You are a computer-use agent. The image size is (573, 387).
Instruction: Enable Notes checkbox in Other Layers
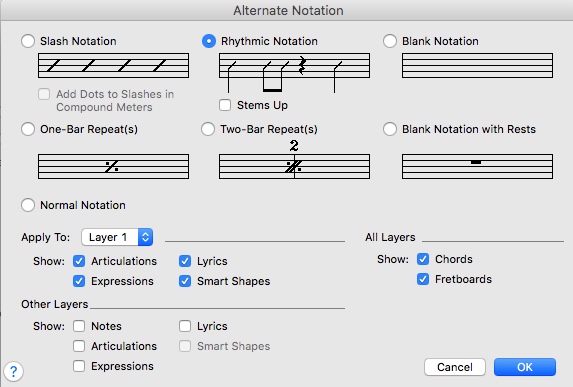click(79, 326)
